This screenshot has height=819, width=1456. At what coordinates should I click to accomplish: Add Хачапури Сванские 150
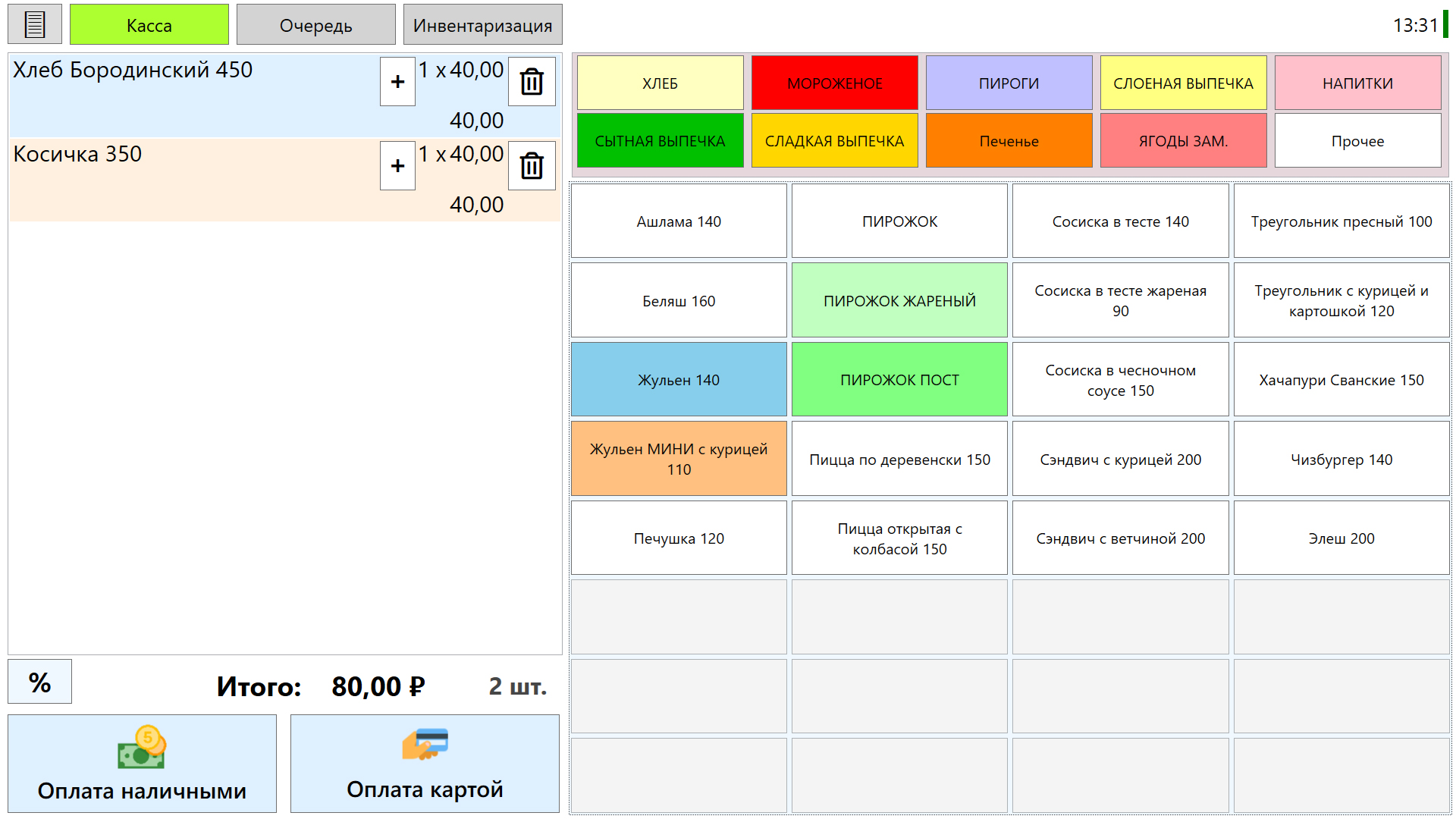click(1341, 379)
